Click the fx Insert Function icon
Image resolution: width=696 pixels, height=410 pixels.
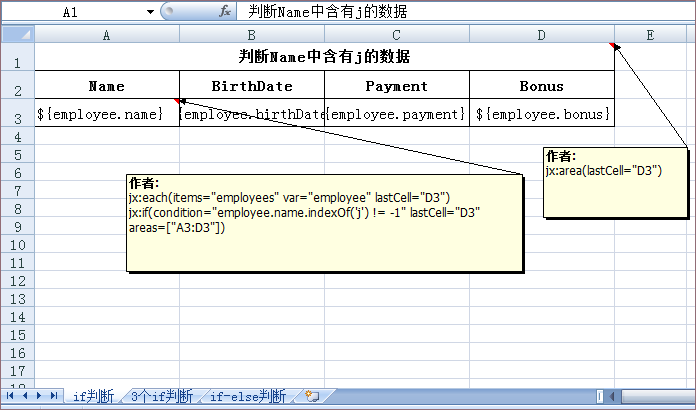[226, 12]
